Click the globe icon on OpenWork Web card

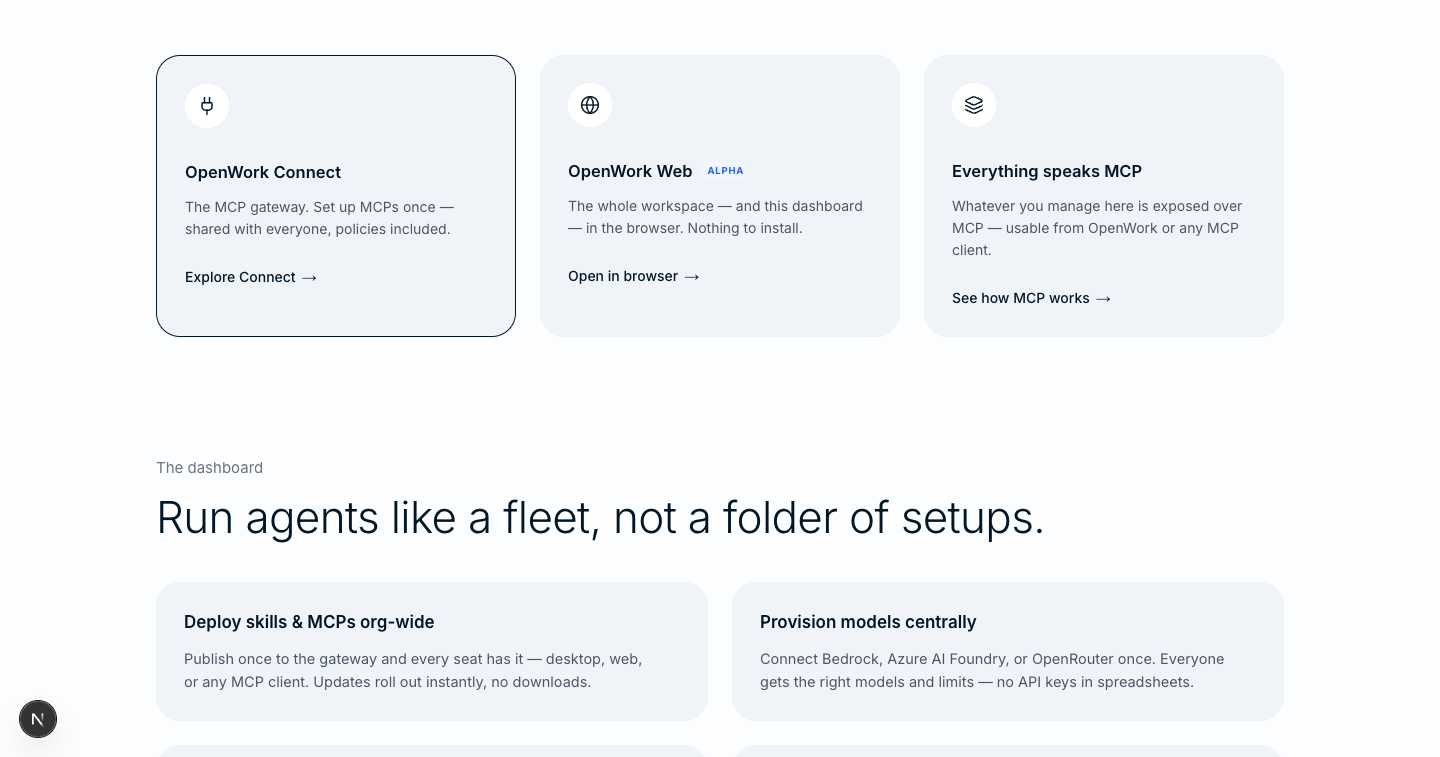coord(590,105)
